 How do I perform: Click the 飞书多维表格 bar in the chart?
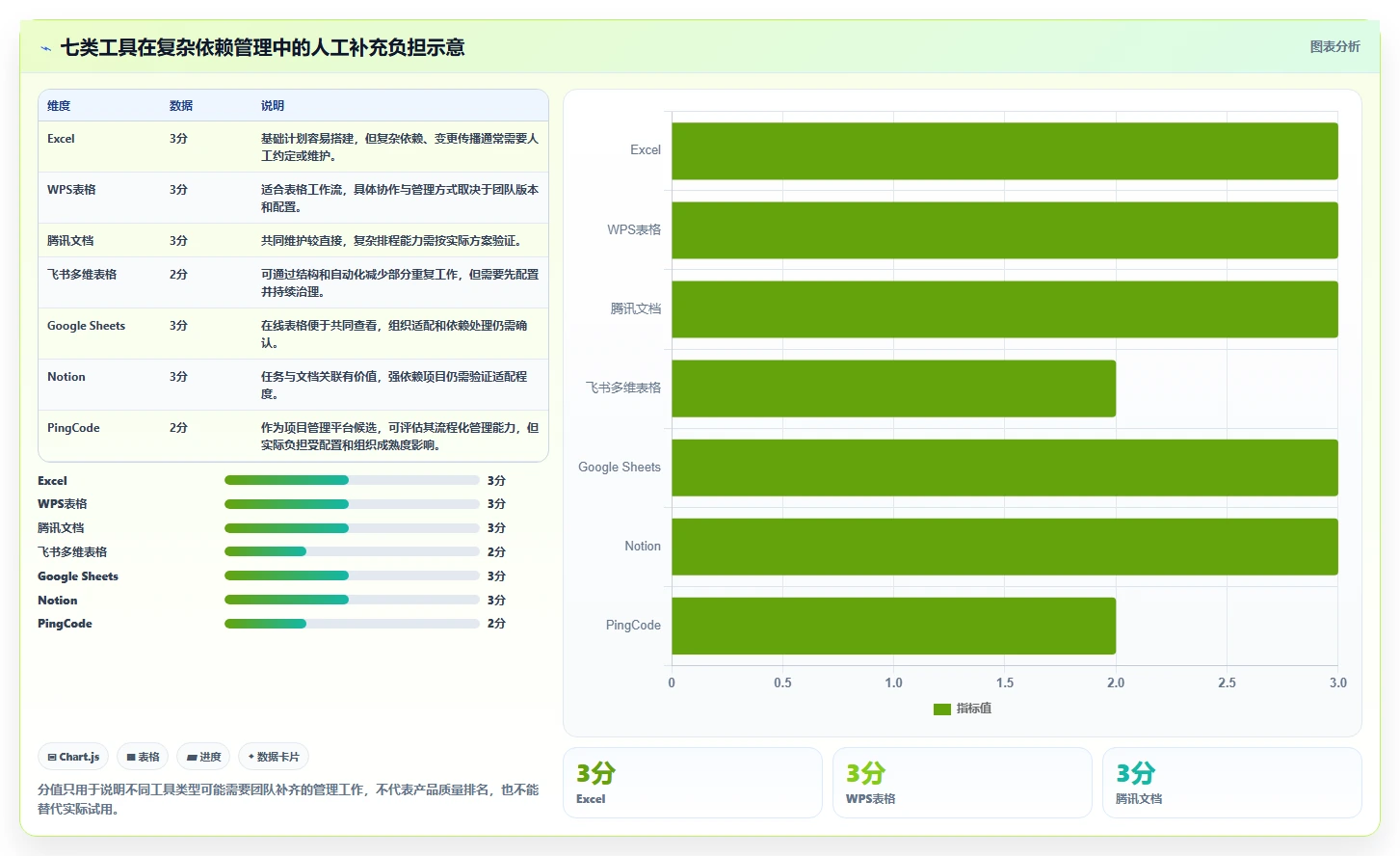[894, 388]
